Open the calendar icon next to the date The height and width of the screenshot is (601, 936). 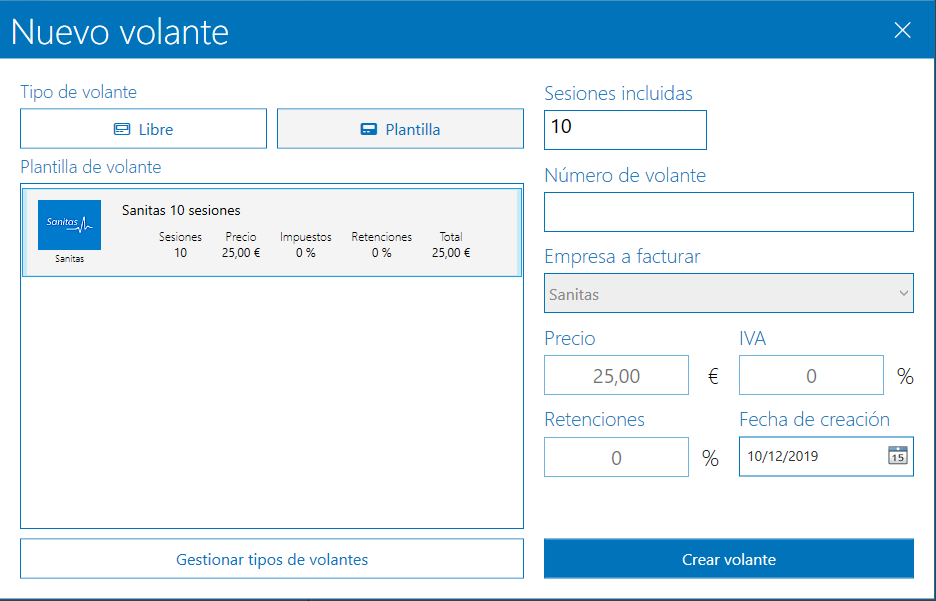(898, 457)
